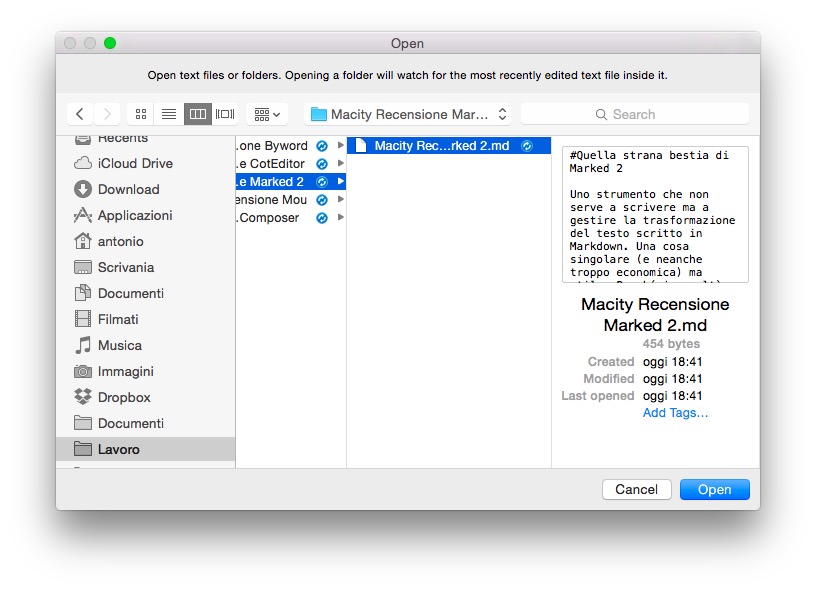
Task: Click the Search field
Action: [634, 114]
